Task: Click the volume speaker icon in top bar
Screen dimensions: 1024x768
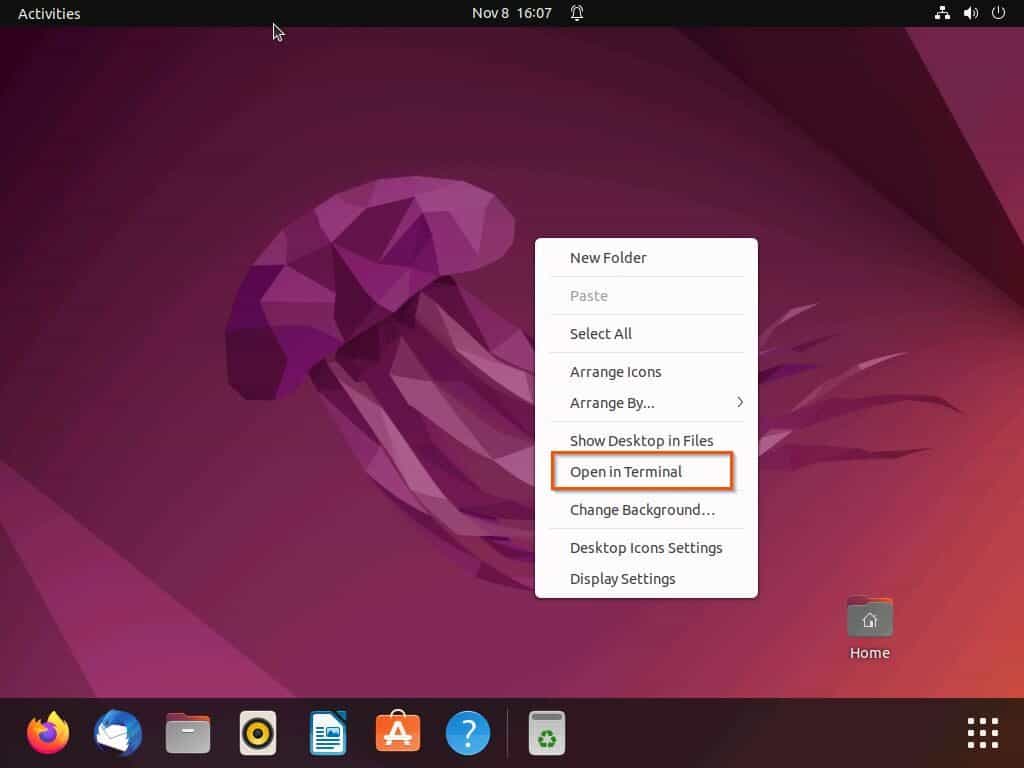Action: (971, 13)
